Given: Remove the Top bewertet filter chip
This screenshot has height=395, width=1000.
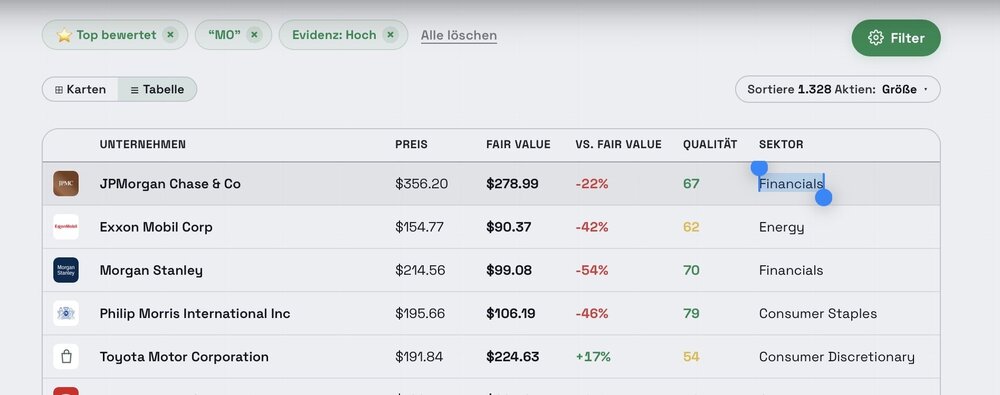Looking at the screenshot, I should pos(170,35).
